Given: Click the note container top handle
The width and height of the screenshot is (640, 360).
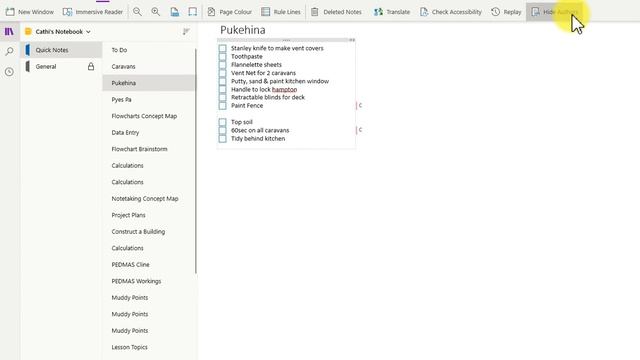Looking at the screenshot, I should point(286,40).
